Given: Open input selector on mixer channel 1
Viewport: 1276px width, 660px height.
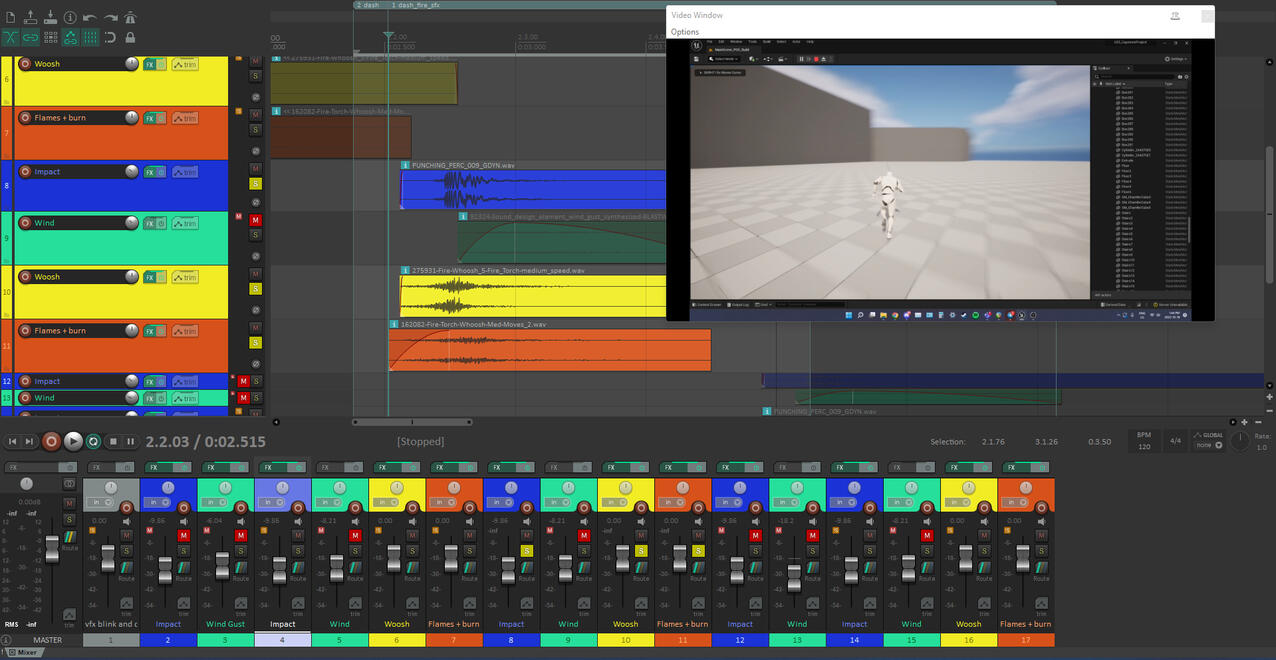Looking at the screenshot, I should pyautogui.click(x=101, y=502).
